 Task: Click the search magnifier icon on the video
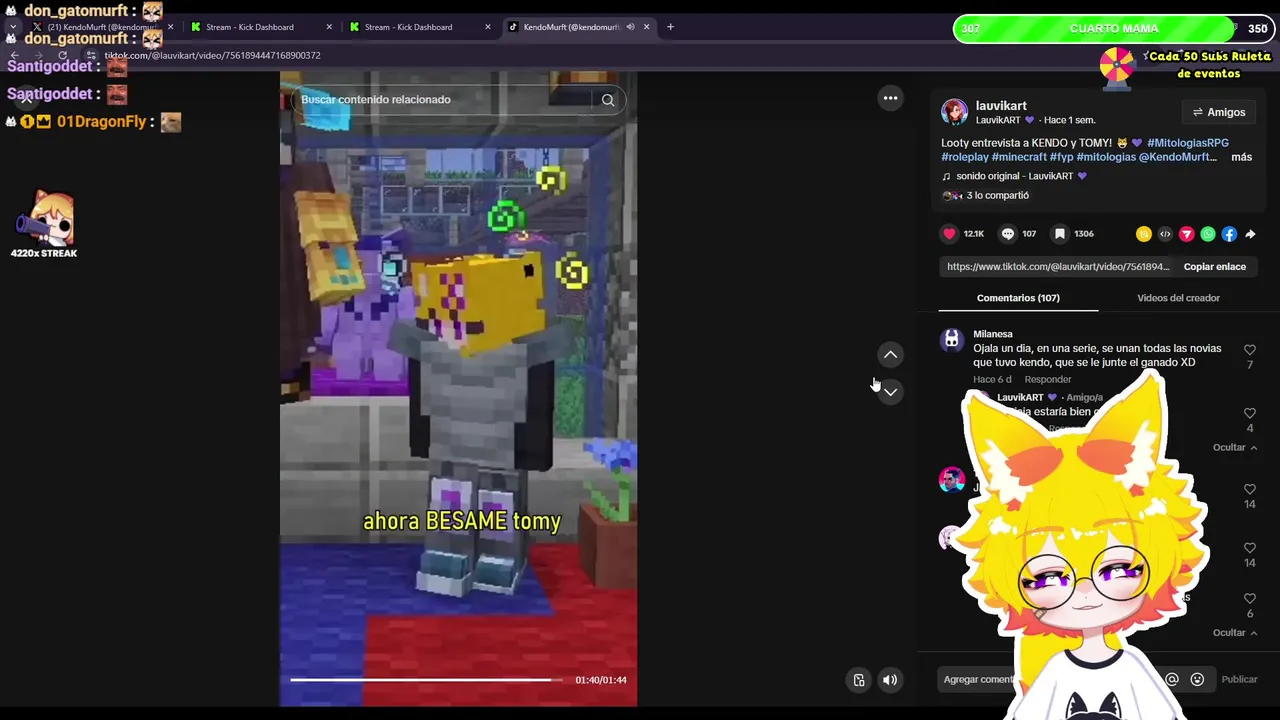(x=607, y=100)
